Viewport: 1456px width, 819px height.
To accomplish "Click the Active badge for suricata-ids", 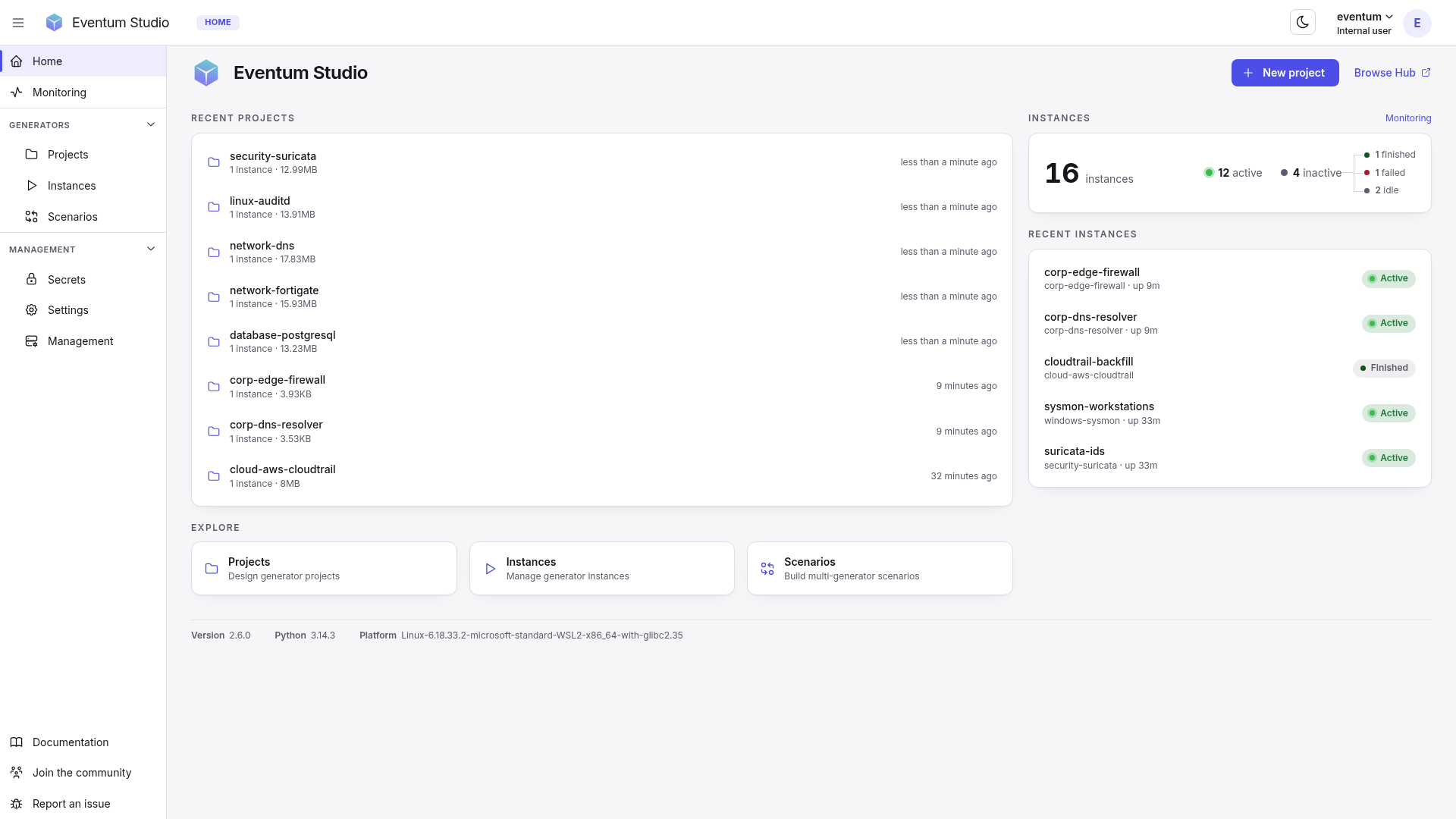I will pyautogui.click(x=1389, y=458).
